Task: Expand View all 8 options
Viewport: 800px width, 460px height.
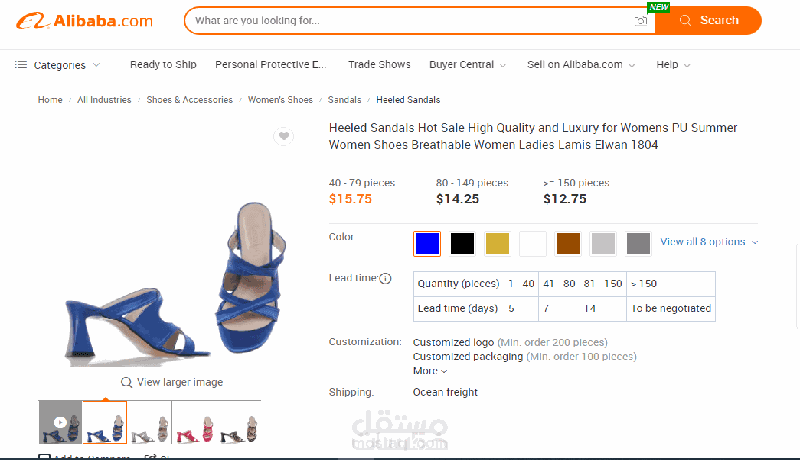Action: coord(708,242)
